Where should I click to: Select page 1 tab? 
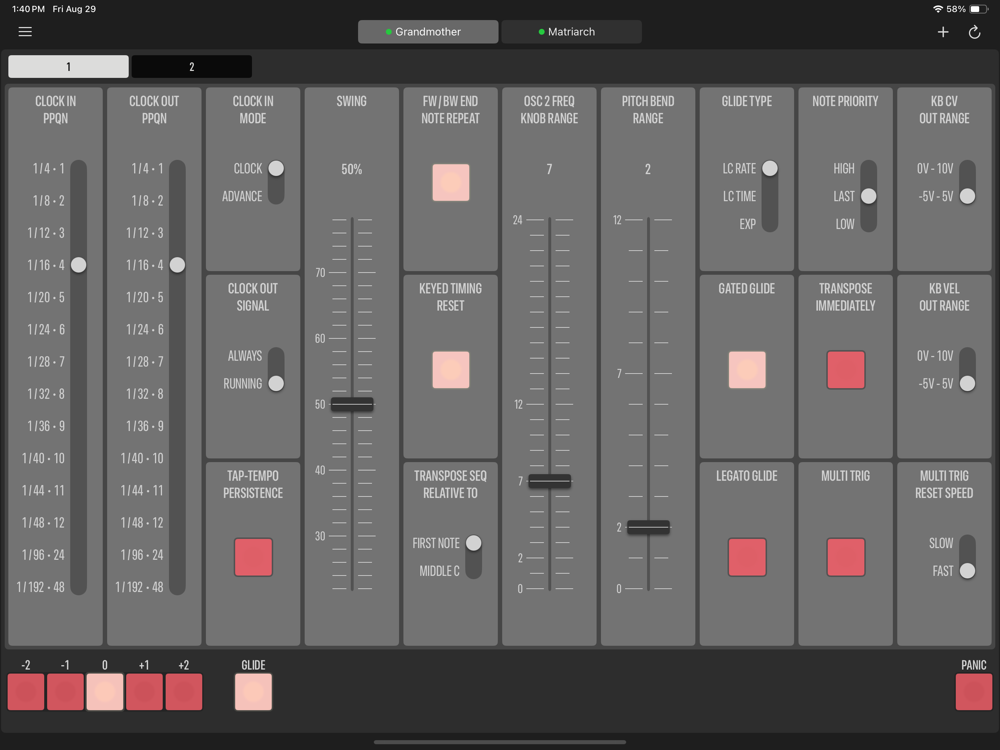pos(68,66)
